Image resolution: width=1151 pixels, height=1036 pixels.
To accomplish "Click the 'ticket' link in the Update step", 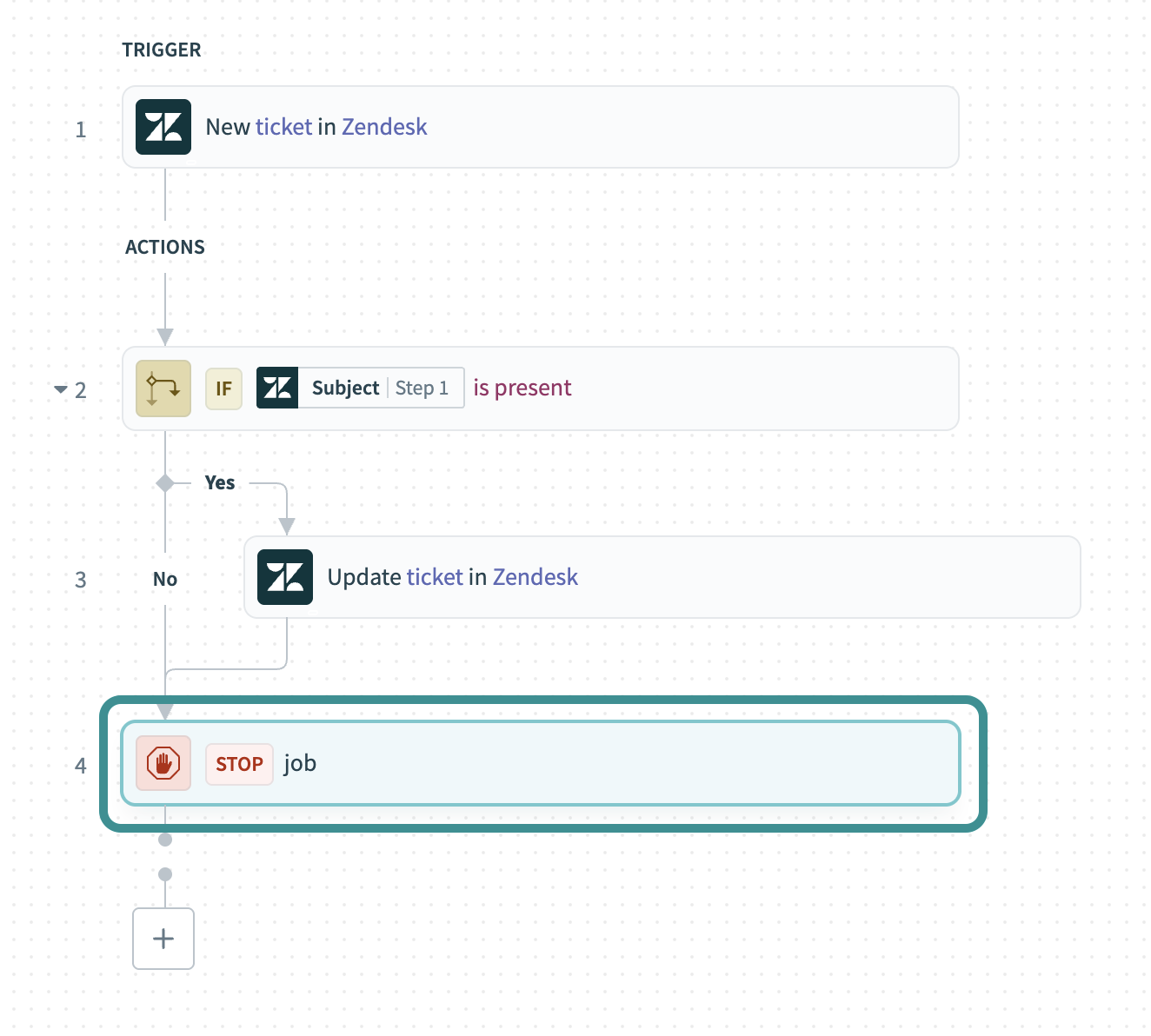I will [x=435, y=577].
